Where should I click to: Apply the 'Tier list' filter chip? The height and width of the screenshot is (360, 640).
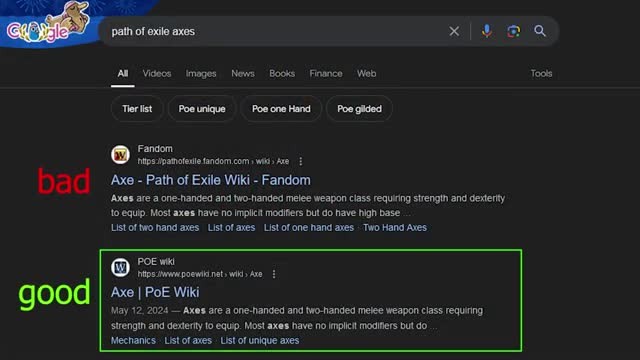click(137, 109)
